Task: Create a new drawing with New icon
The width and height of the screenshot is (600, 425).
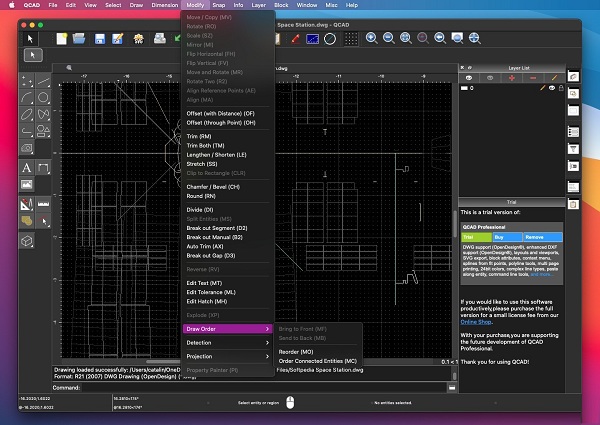Action: (62, 39)
